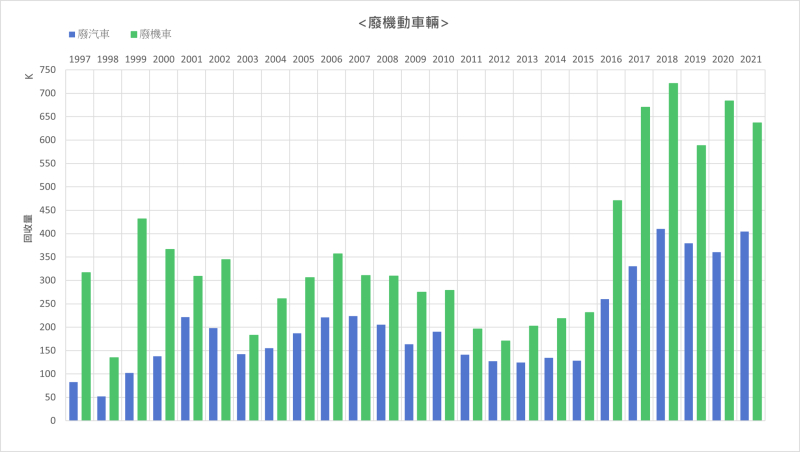Select the 2015 year label
This screenshot has width=800, height=452.
(x=583, y=59)
